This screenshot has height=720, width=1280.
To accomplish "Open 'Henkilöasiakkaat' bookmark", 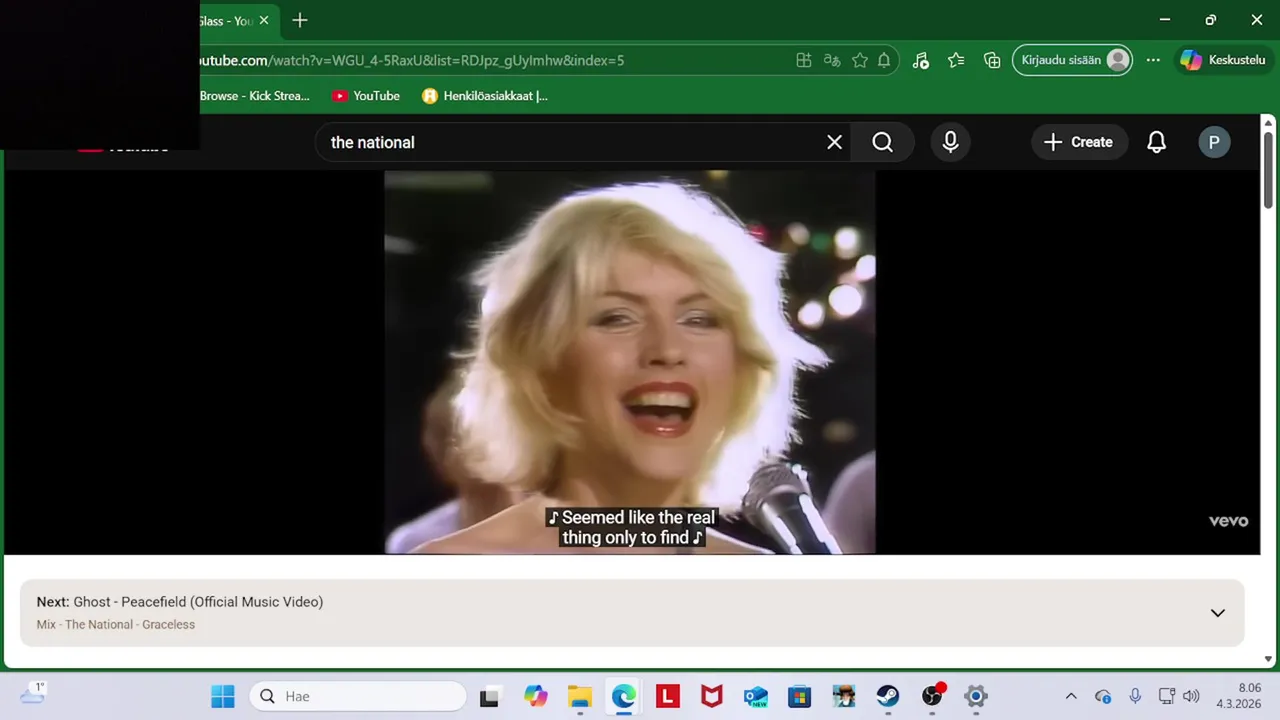I will coord(485,96).
